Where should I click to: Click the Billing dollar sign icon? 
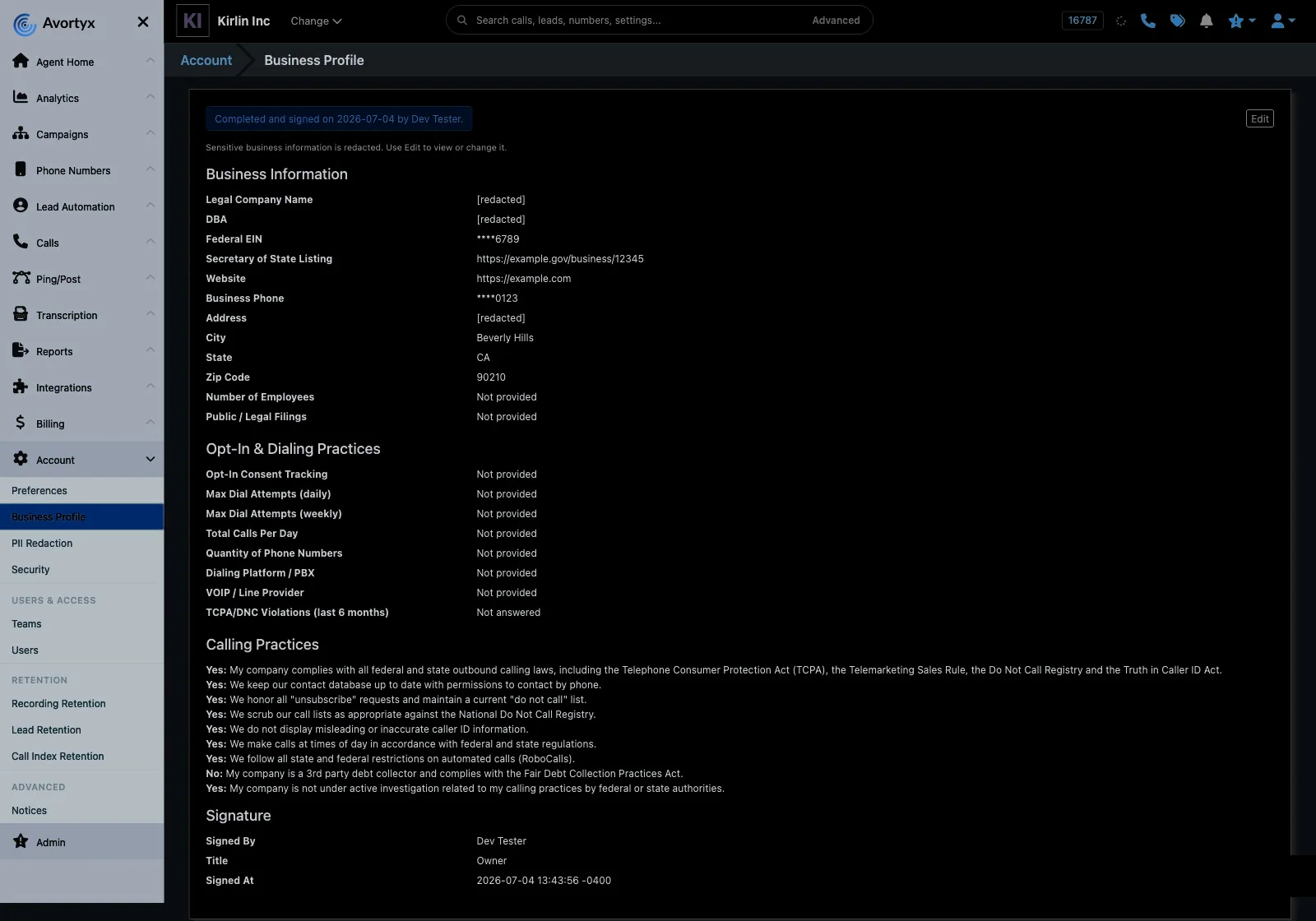pyautogui.click(x=21, y=423)
